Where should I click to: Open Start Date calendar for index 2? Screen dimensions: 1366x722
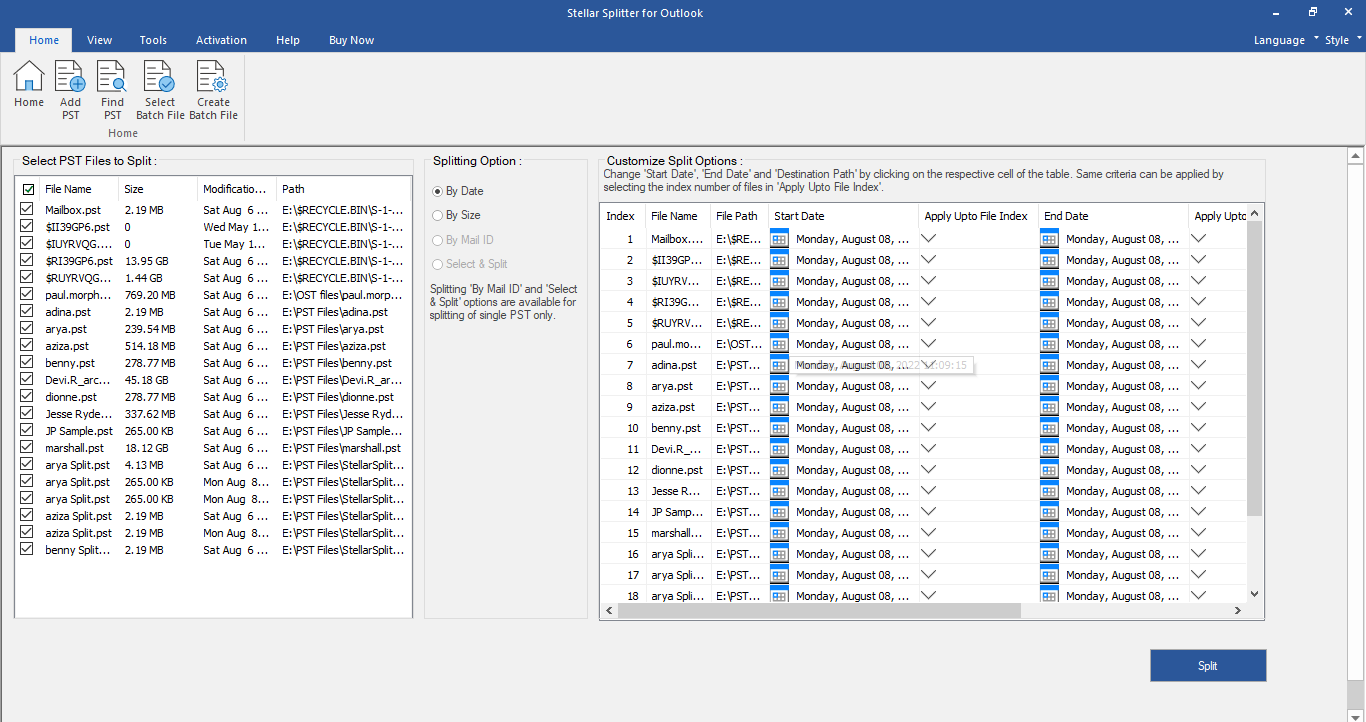click(x=780, y=260)
